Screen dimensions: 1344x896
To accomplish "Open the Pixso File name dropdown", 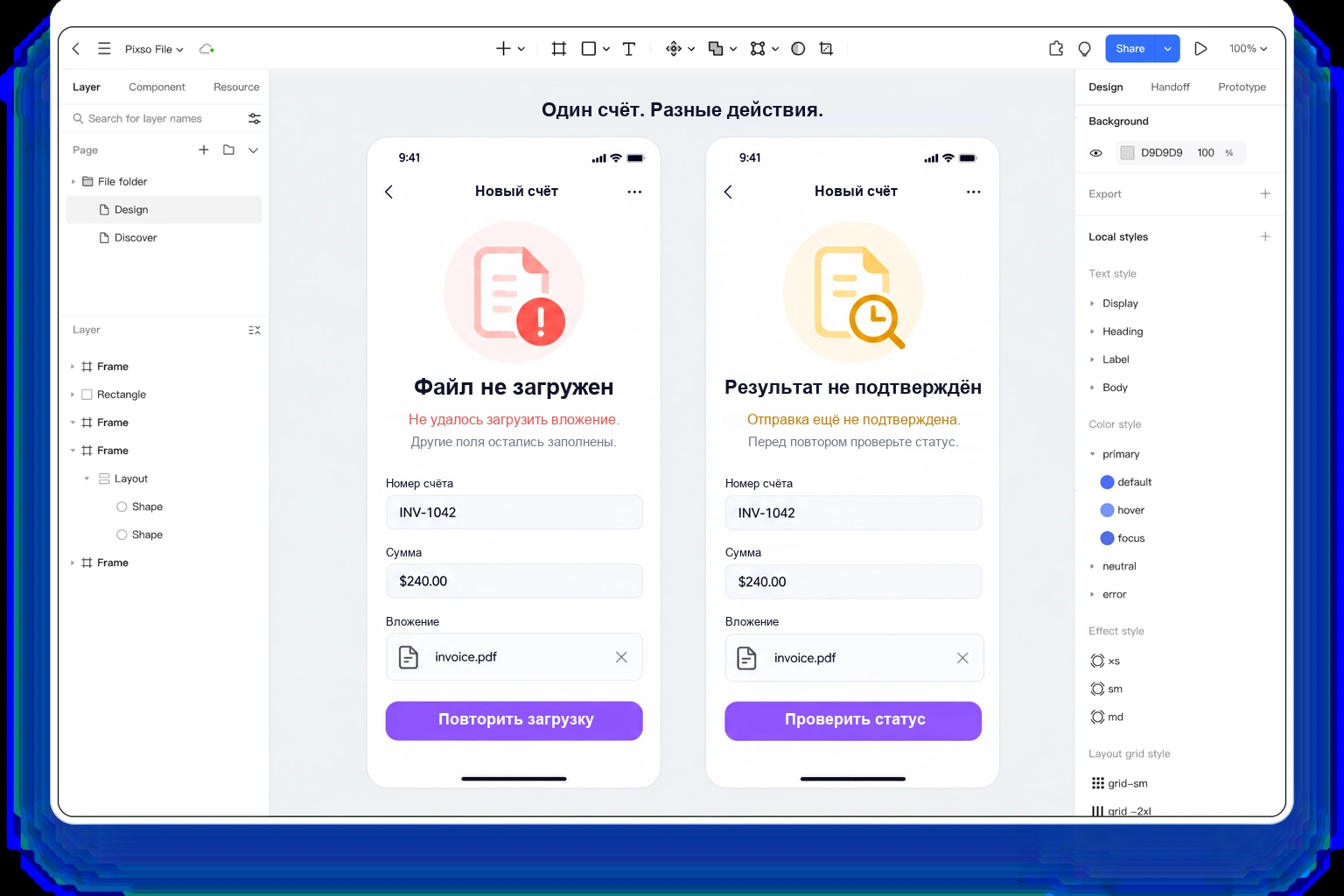I will tap(154, 49).
